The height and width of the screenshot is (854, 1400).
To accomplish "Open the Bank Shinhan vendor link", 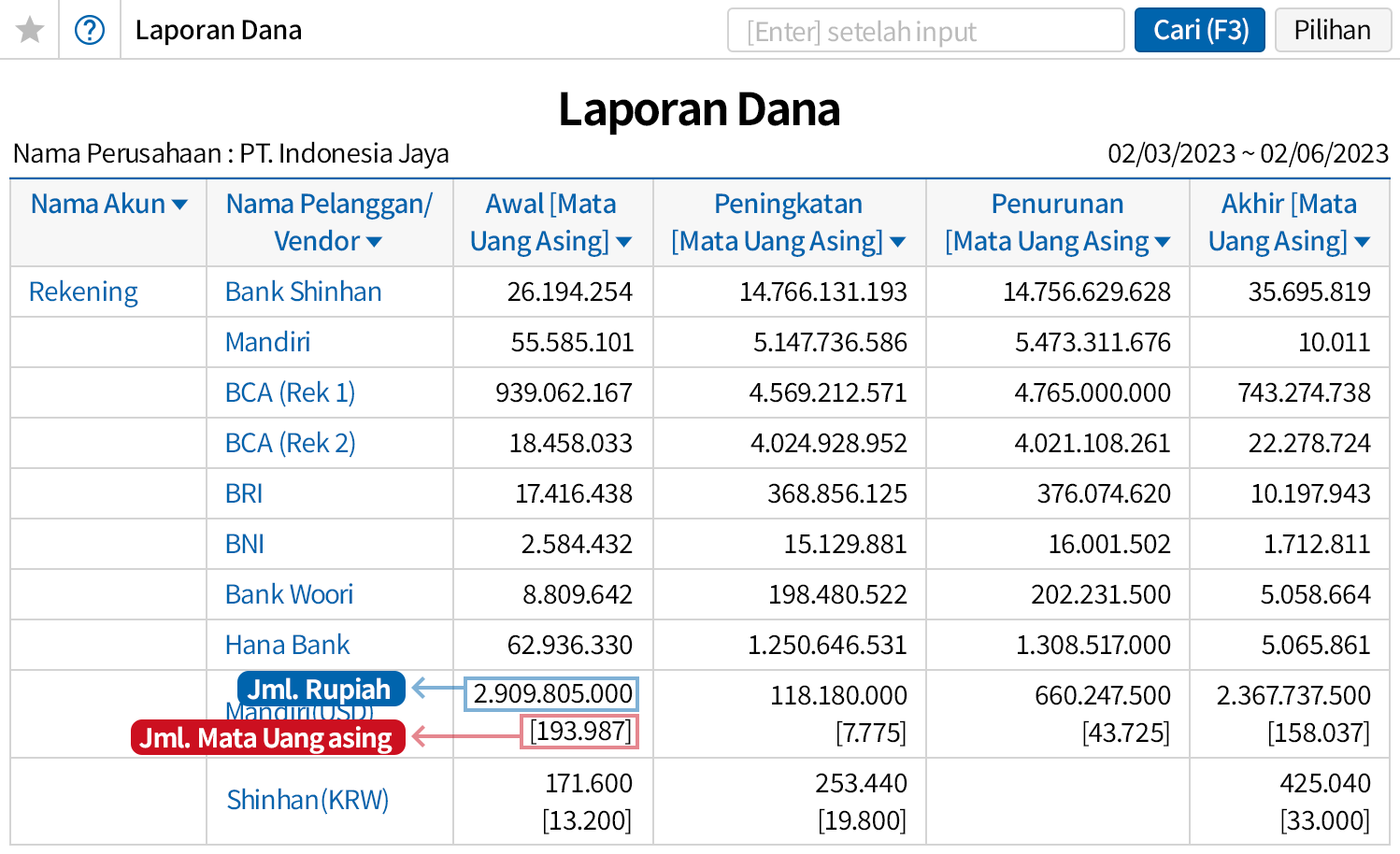I will click(303, 292).
